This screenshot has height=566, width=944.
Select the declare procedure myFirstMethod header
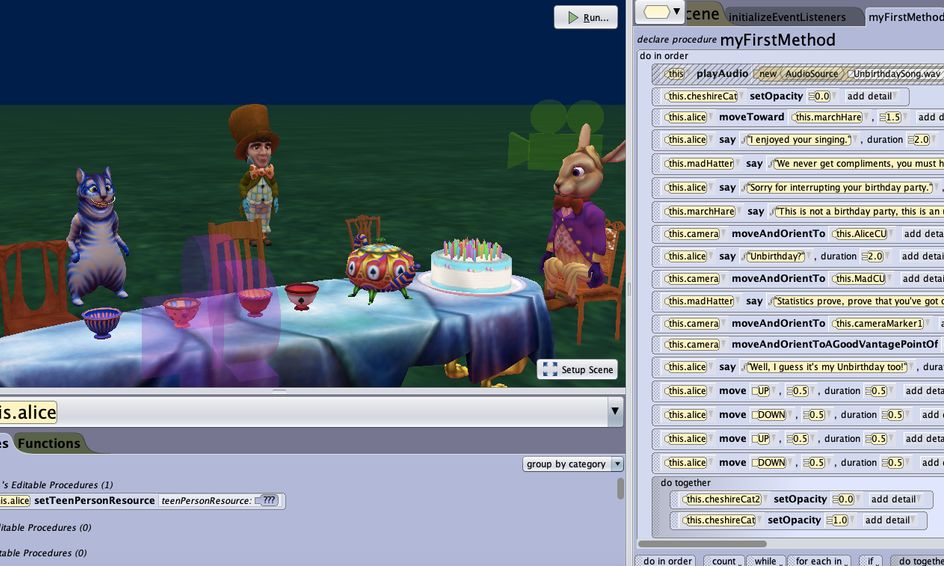click(x=736, y=40)
